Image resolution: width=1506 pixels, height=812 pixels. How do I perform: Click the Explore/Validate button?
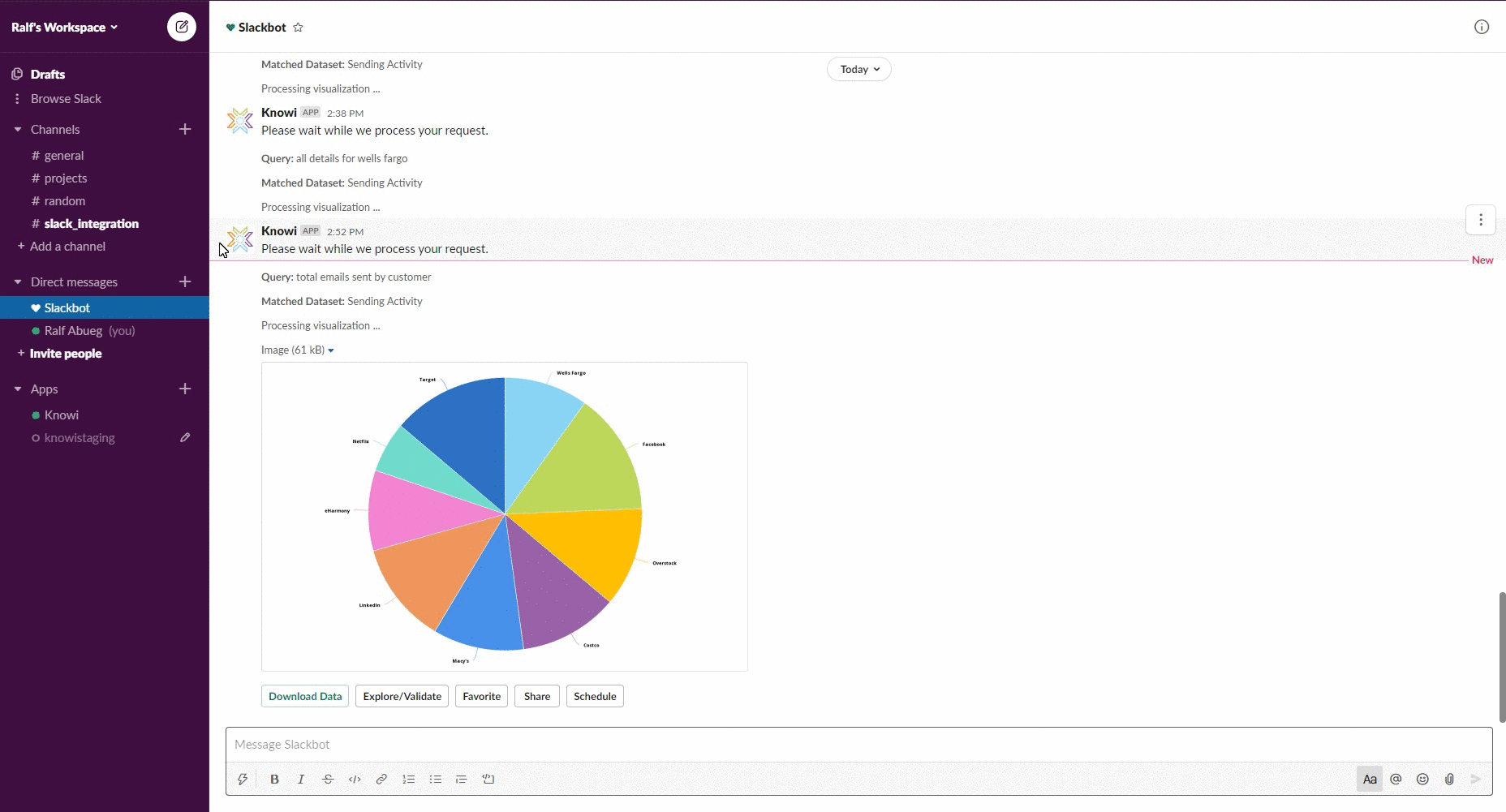point(402,696)
